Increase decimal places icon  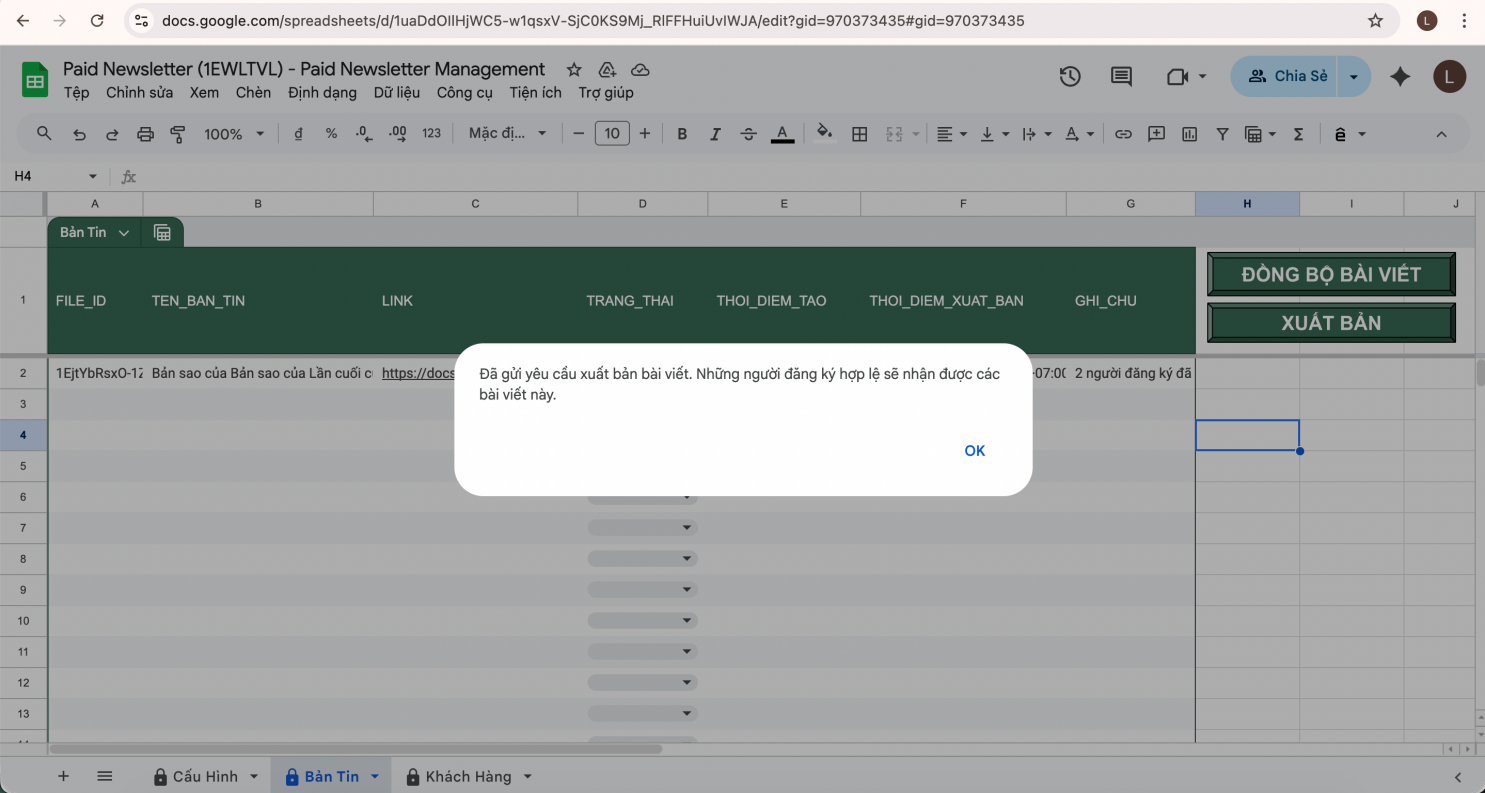pyautogui.click(x=397, y=133)
